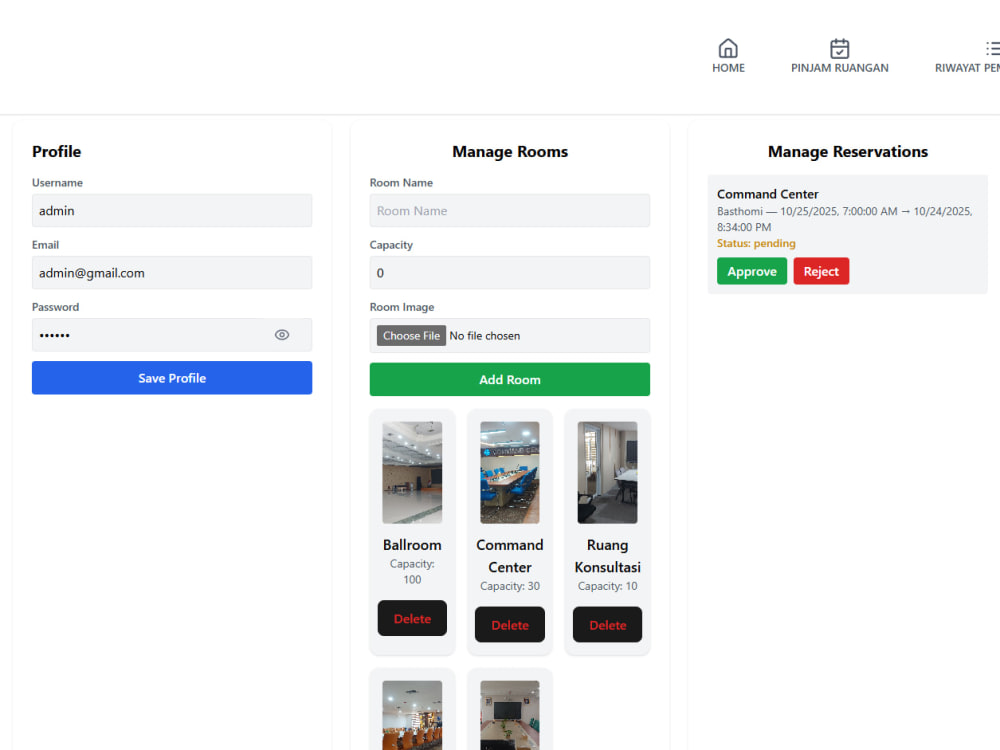
Task: Click the 'Manage Reservations' heading
Action: pyautogui.click(x=848, y=152)
